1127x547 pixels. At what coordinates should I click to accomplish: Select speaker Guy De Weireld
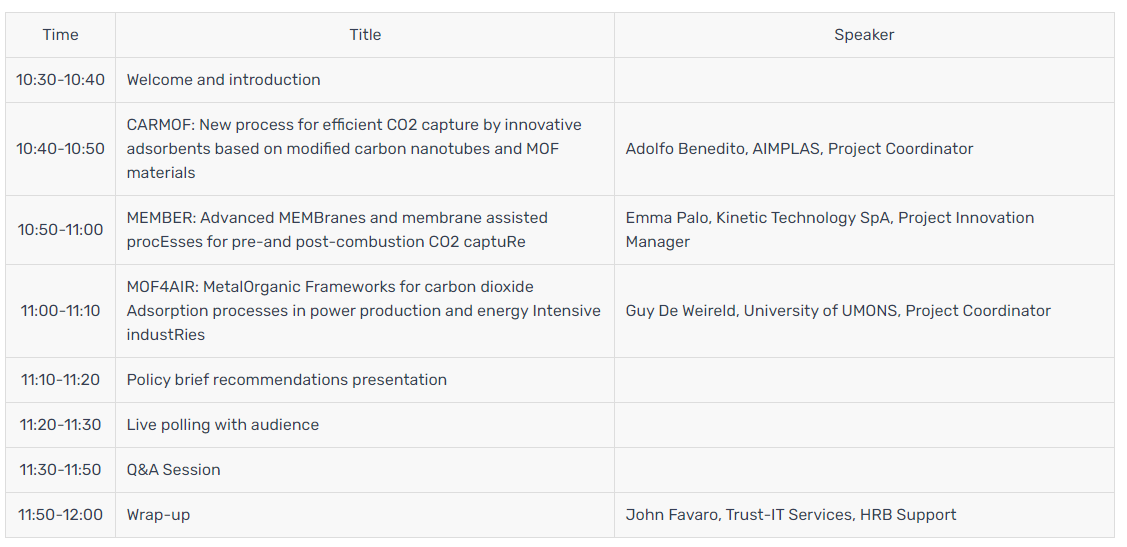(x=838, y=311)
